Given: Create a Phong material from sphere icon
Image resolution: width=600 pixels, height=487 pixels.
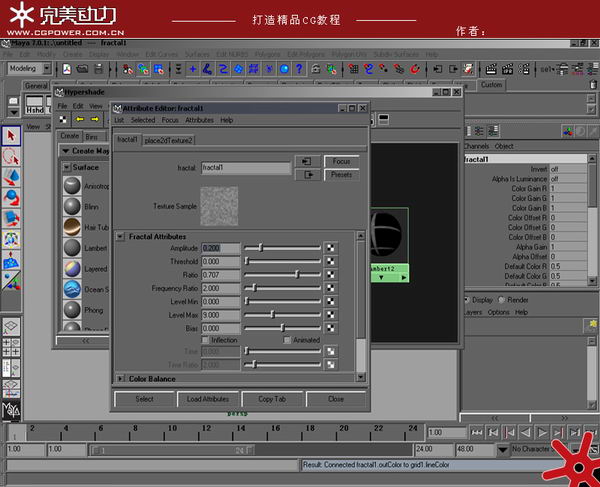Looking at the screenshot, I should 72,309.
